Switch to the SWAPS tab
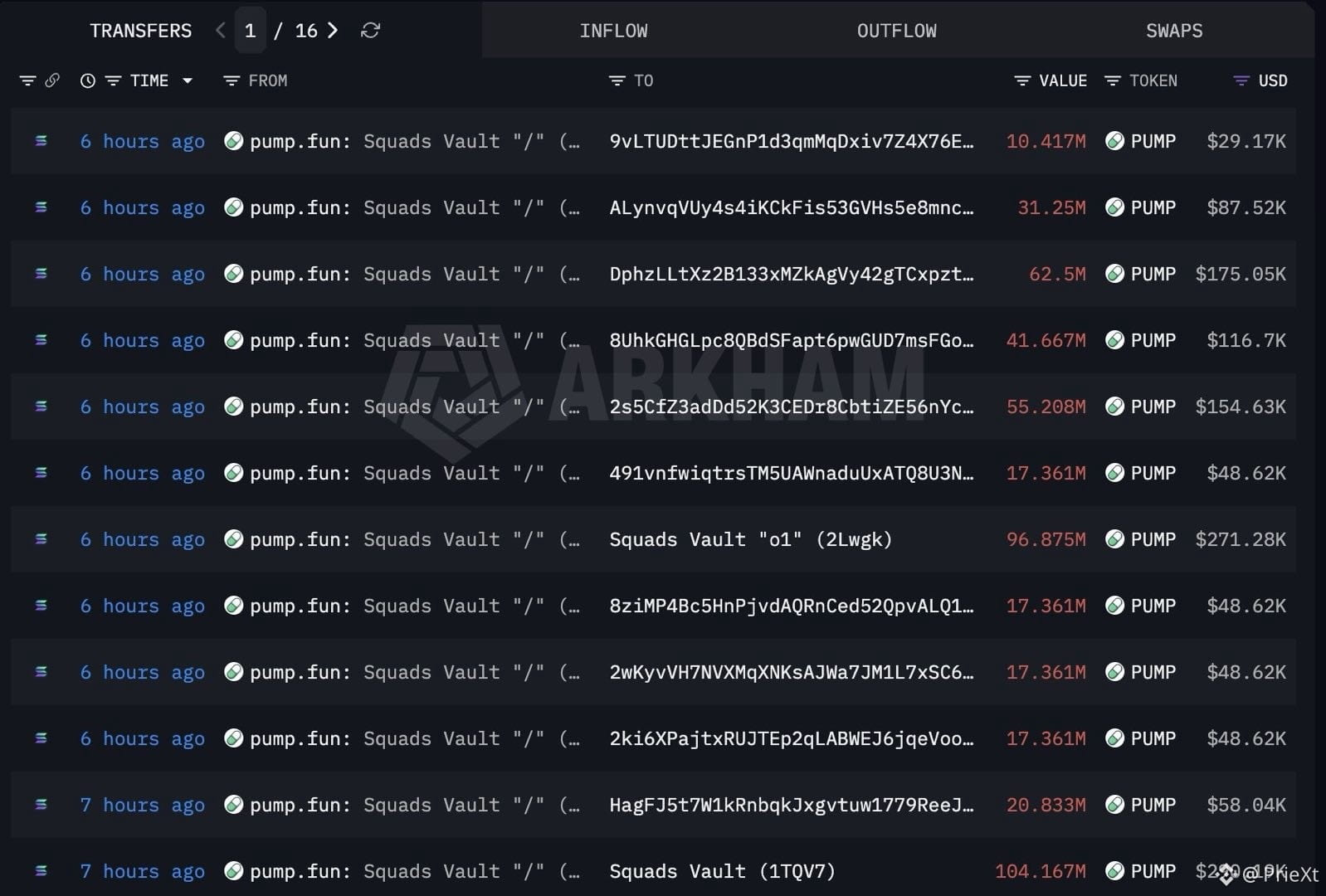Image resolution: width=1326 pixels, height=896 pixels. [x=1174, y=31]
